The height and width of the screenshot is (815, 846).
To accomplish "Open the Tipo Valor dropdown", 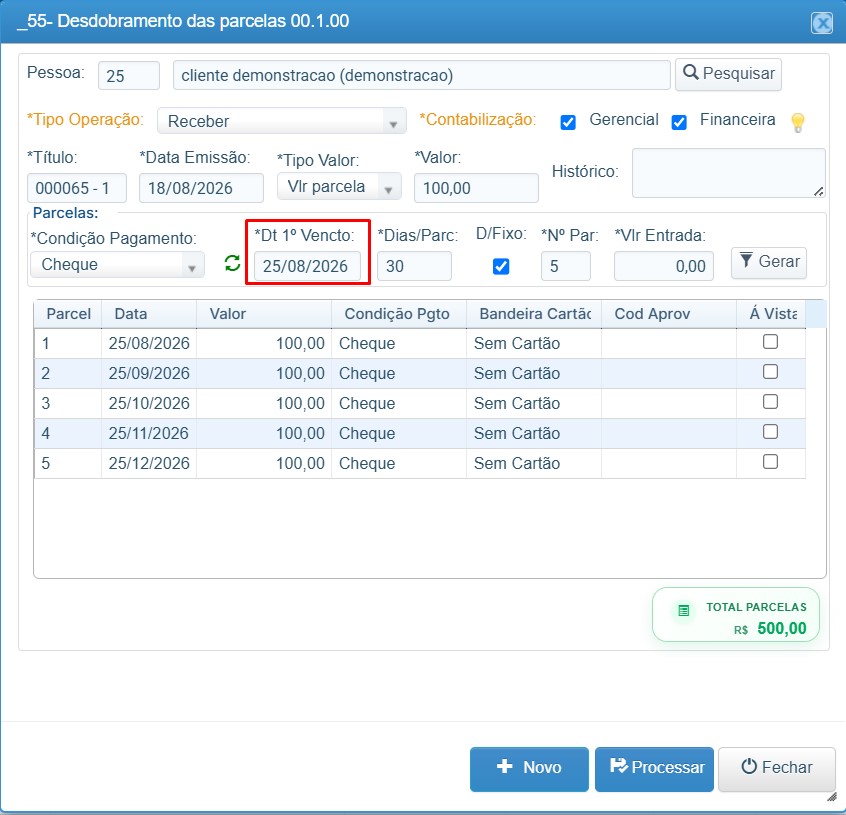I will (339, 187).
